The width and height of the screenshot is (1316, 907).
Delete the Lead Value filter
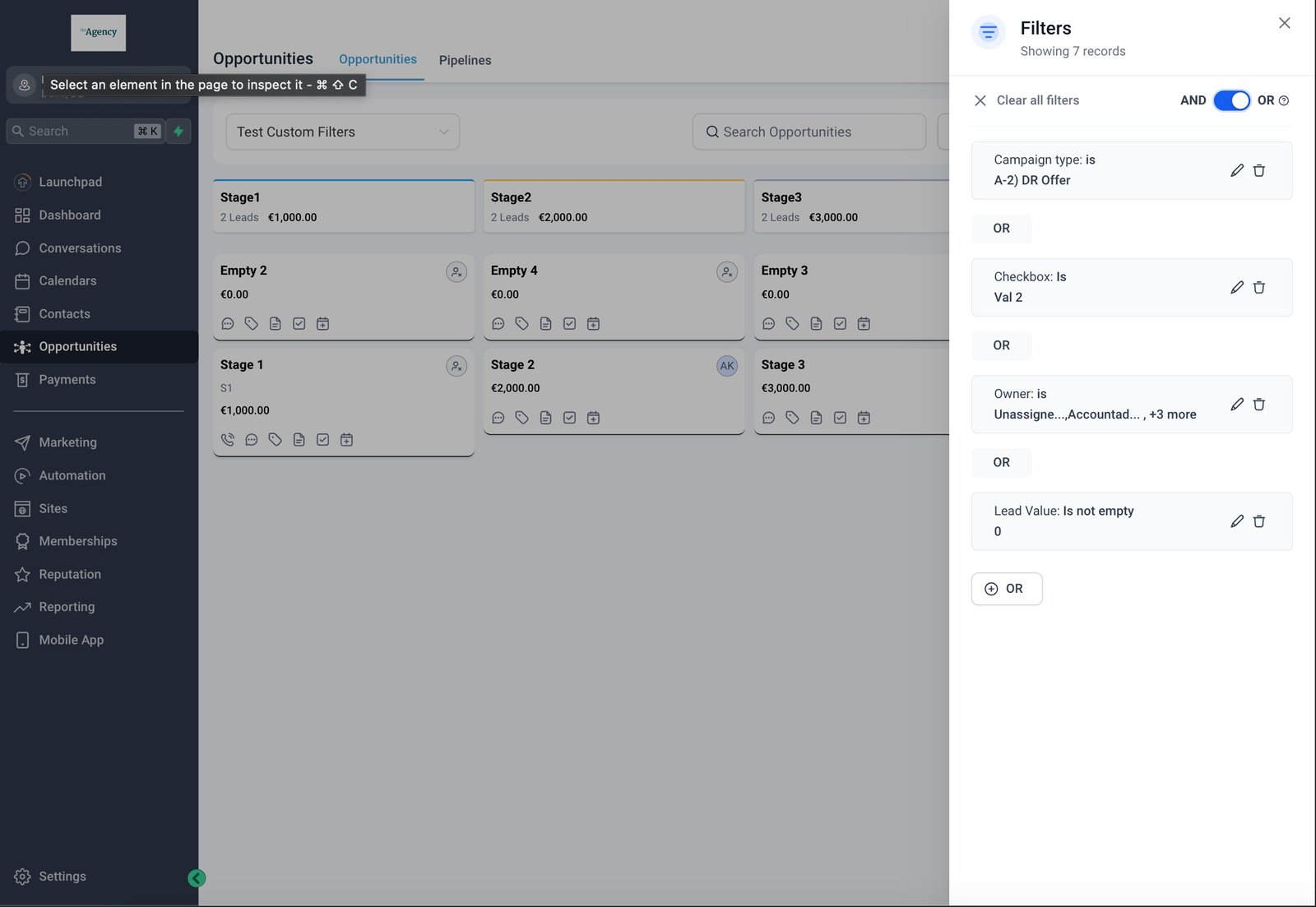1258,521
